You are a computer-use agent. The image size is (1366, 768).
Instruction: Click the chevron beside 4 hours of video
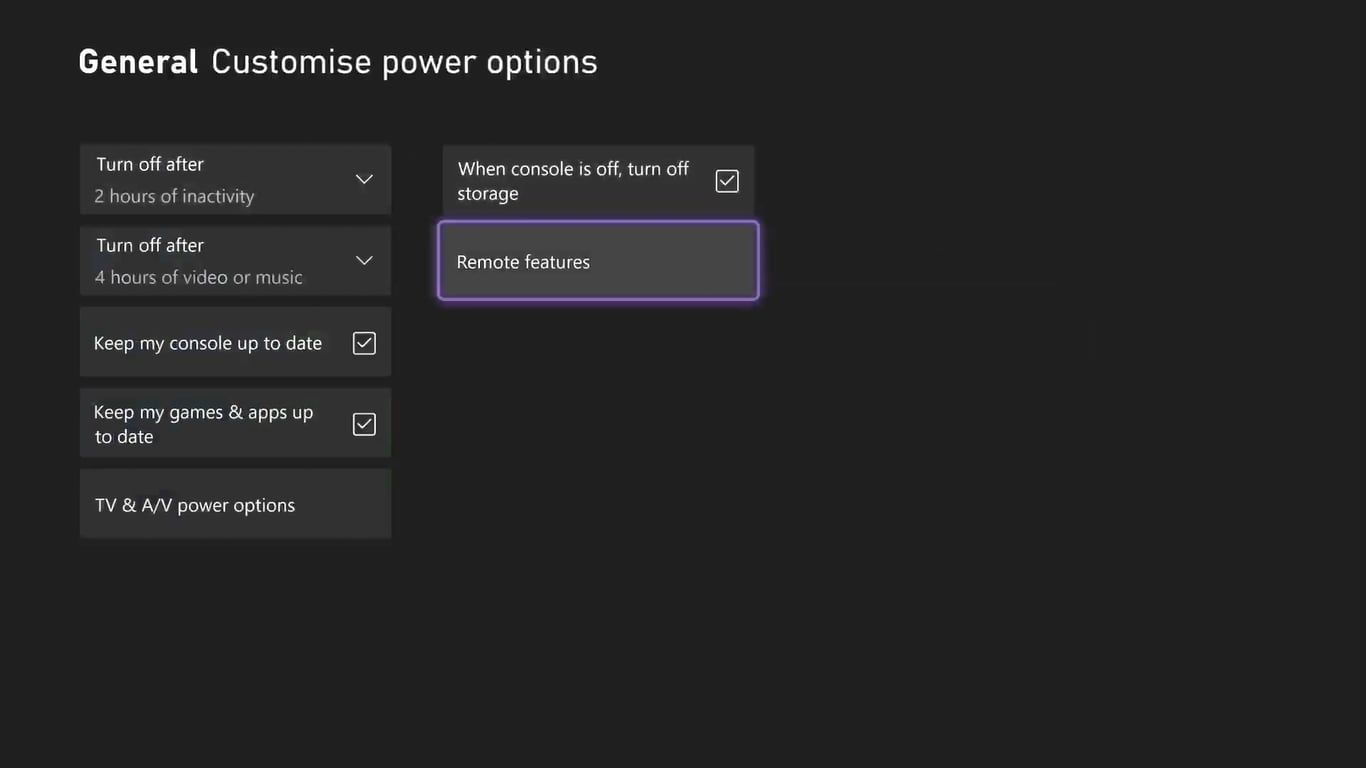coord(364,261)
